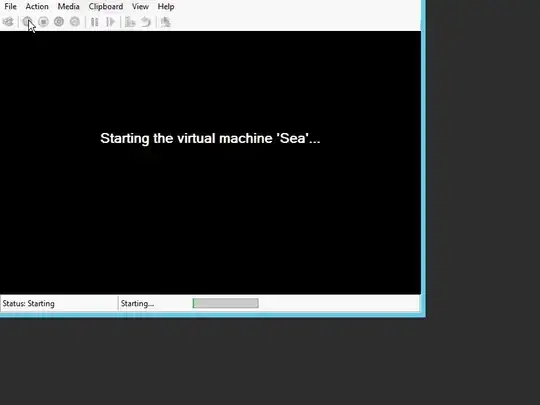This screenshot has height=405, width=540.
Task: Click the Shut Down toolbar icon
Action: pos(59,22)
